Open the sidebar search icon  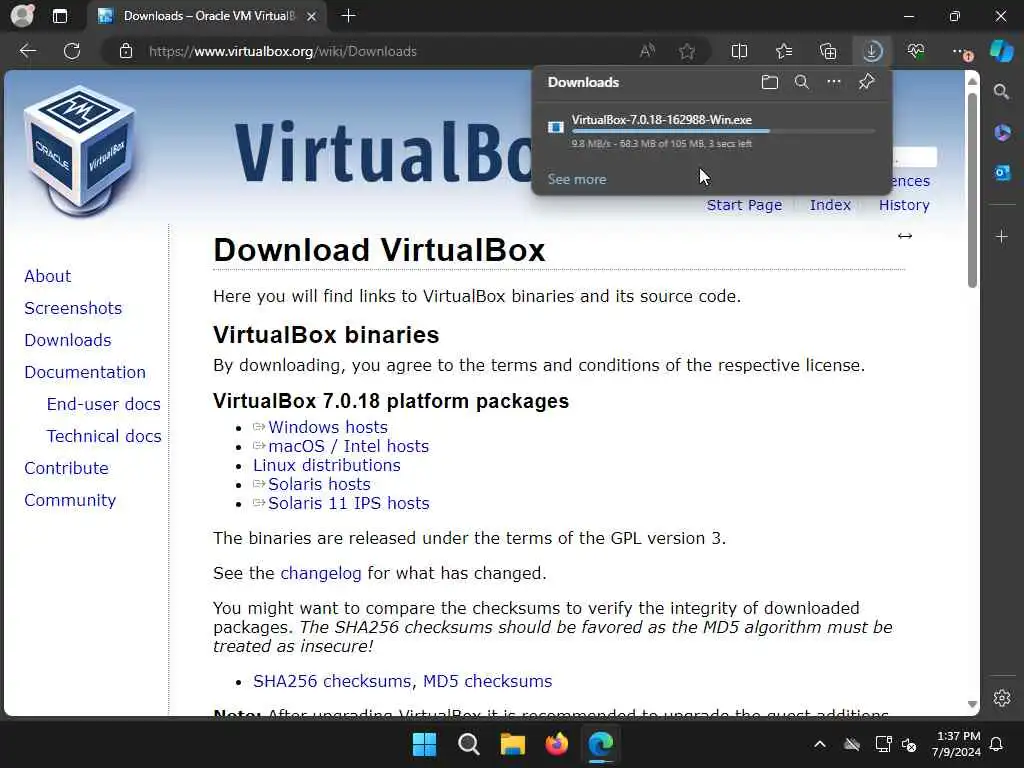1001,91
